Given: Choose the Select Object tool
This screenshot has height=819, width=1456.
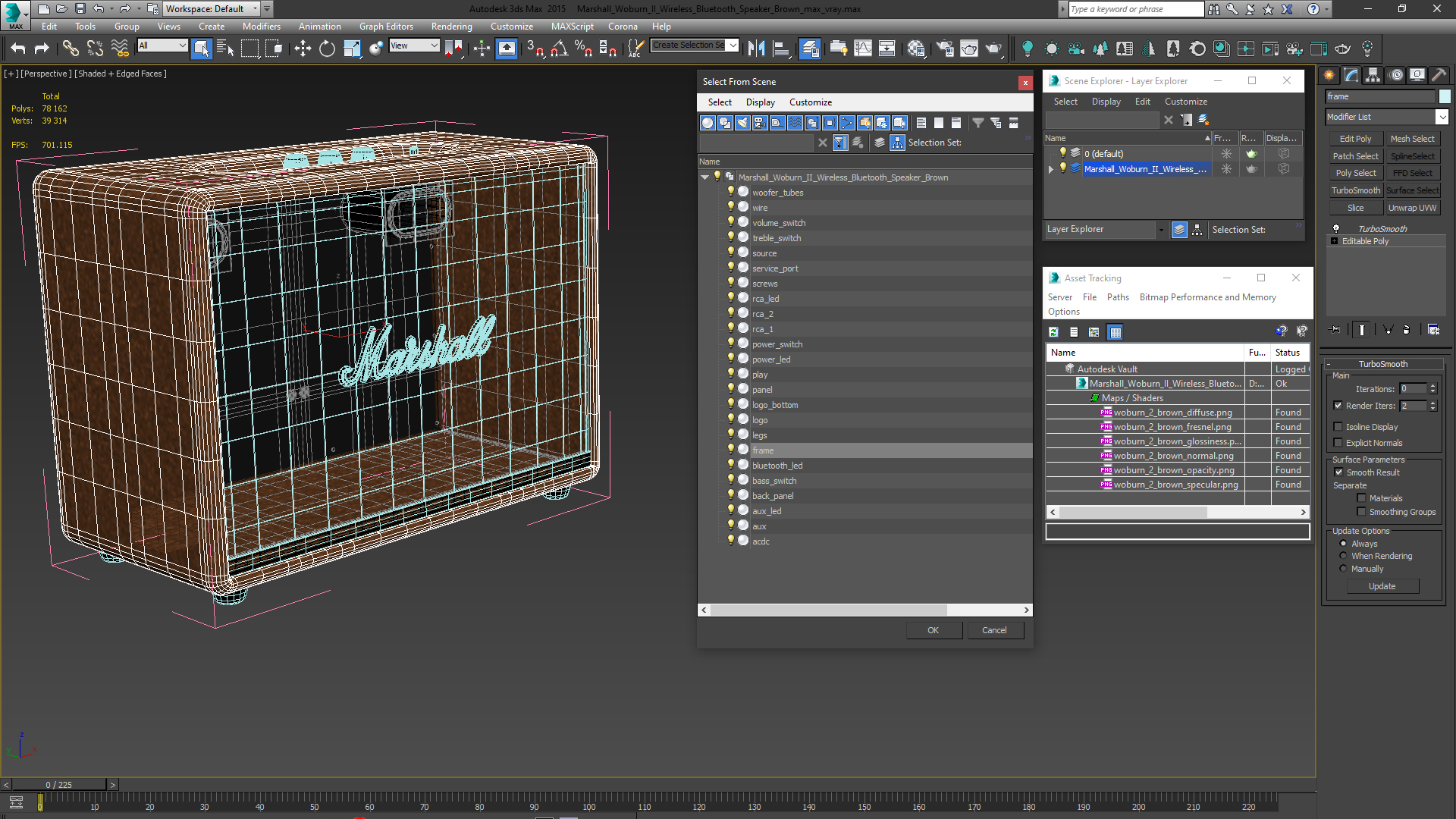Looking at the screenshot, I should 201,49.
